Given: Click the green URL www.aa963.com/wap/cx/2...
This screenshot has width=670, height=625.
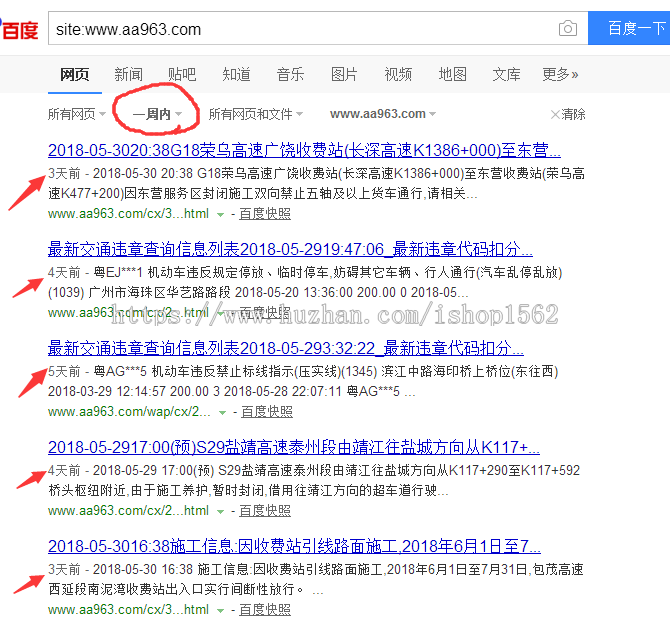Looking at the screenshot, I should [129, 412].
